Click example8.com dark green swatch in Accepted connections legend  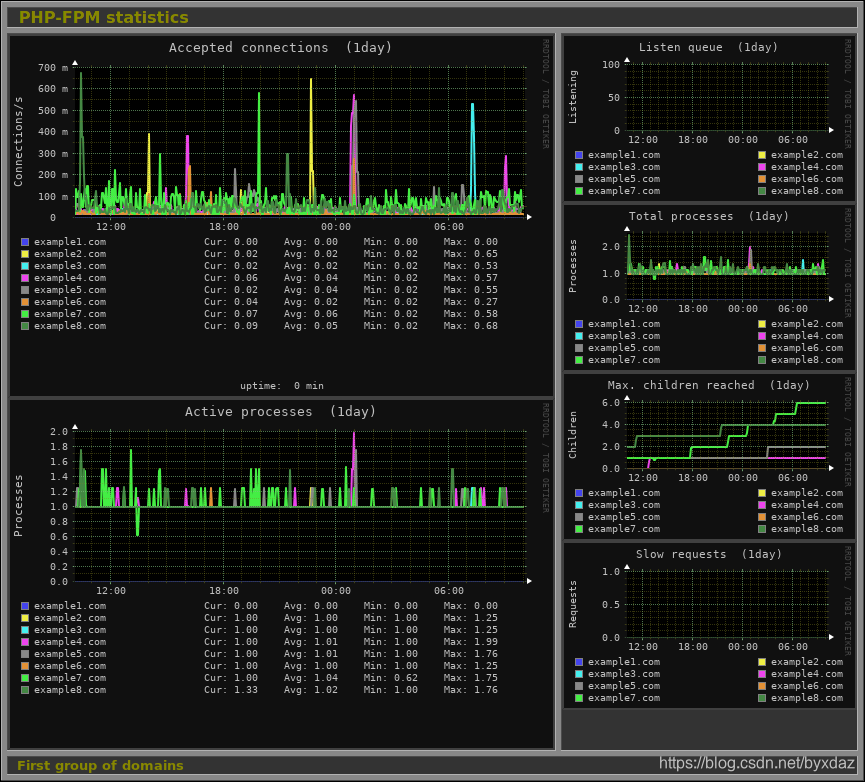click(25, 326)
